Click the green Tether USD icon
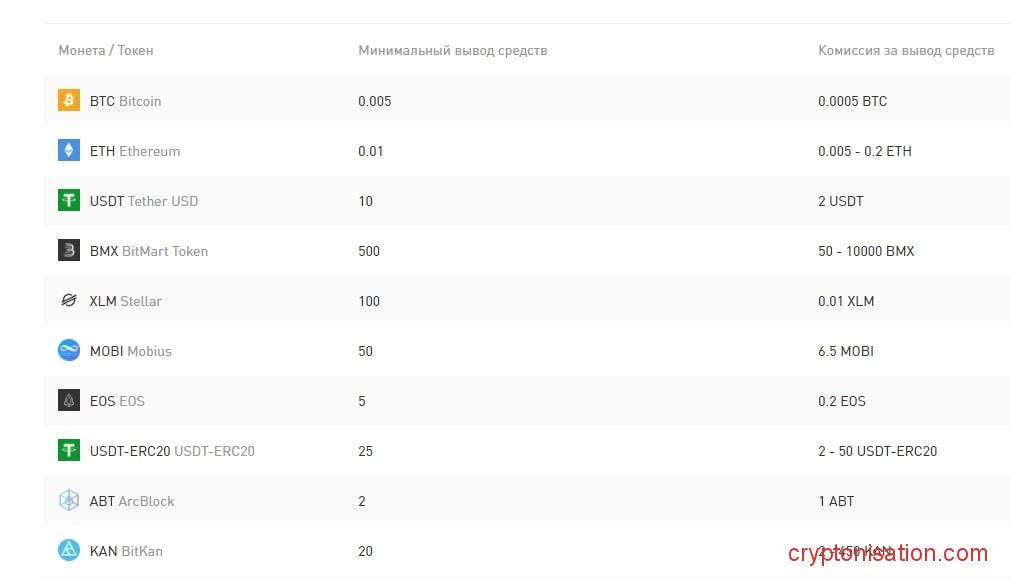The width and height of the screenshot is (1011, 579). pos(68,200)
